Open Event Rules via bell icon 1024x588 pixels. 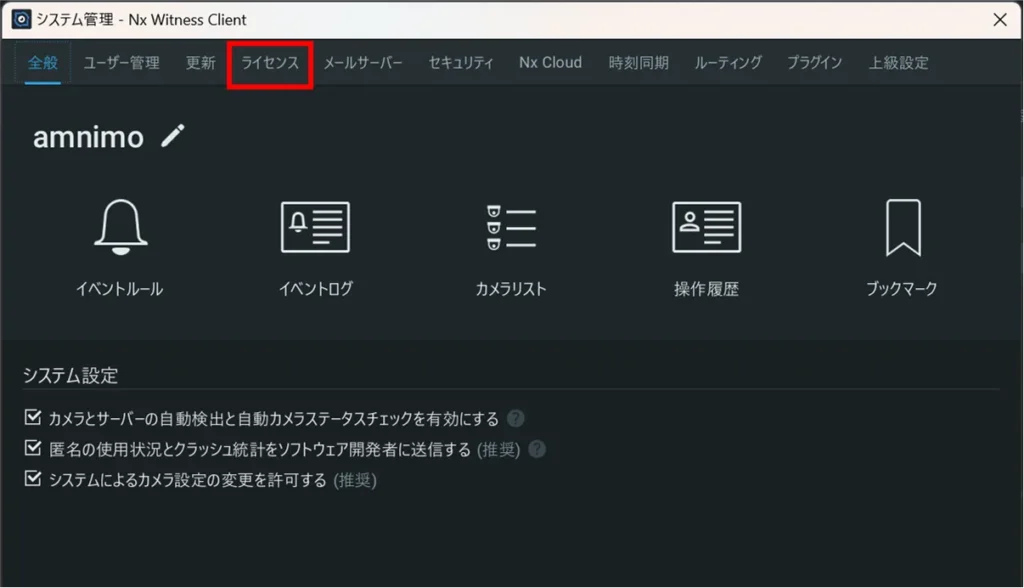pyautogui.click(x=120, y=226)
